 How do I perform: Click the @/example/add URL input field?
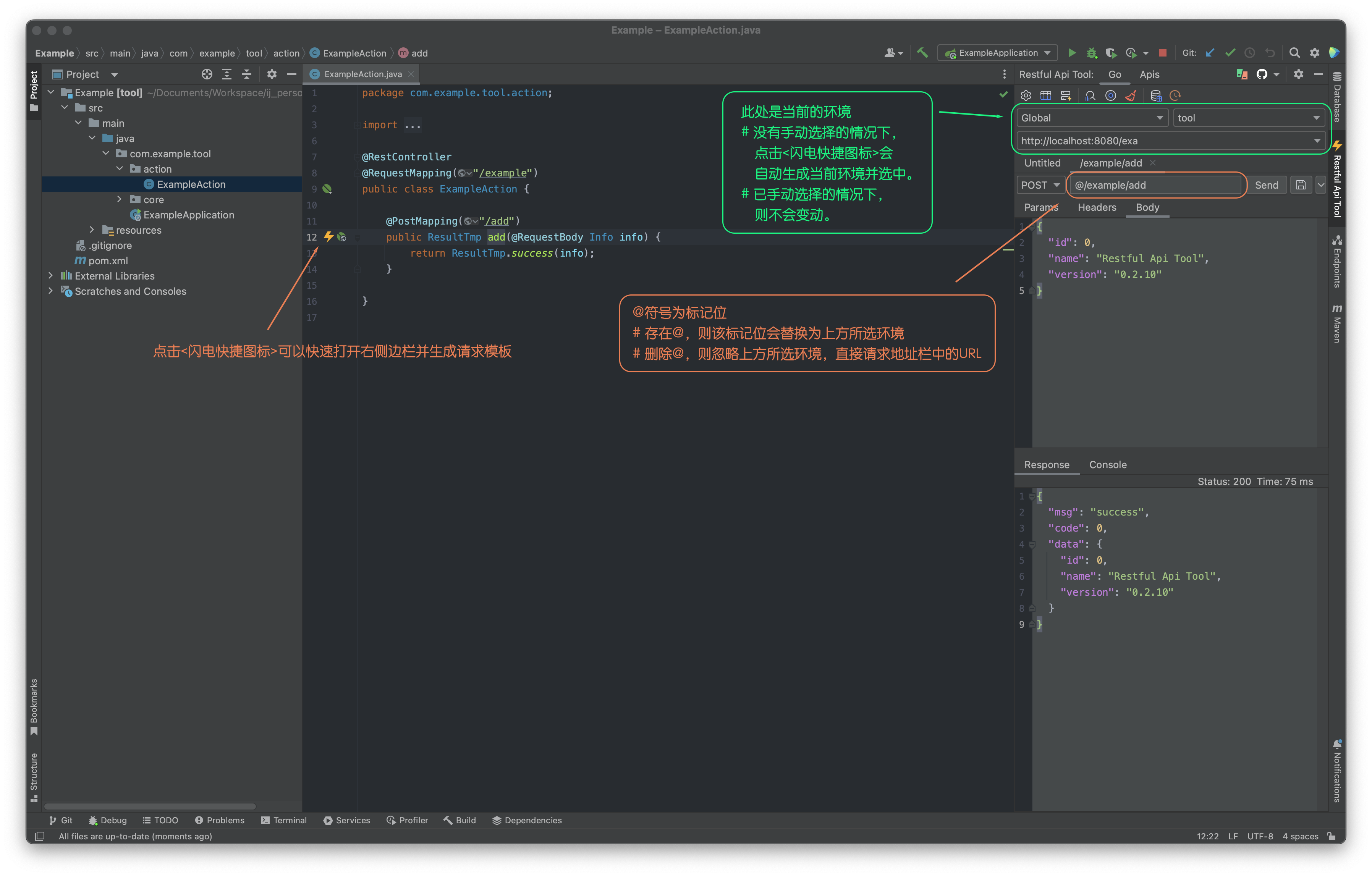click(x=1155, y=185)
